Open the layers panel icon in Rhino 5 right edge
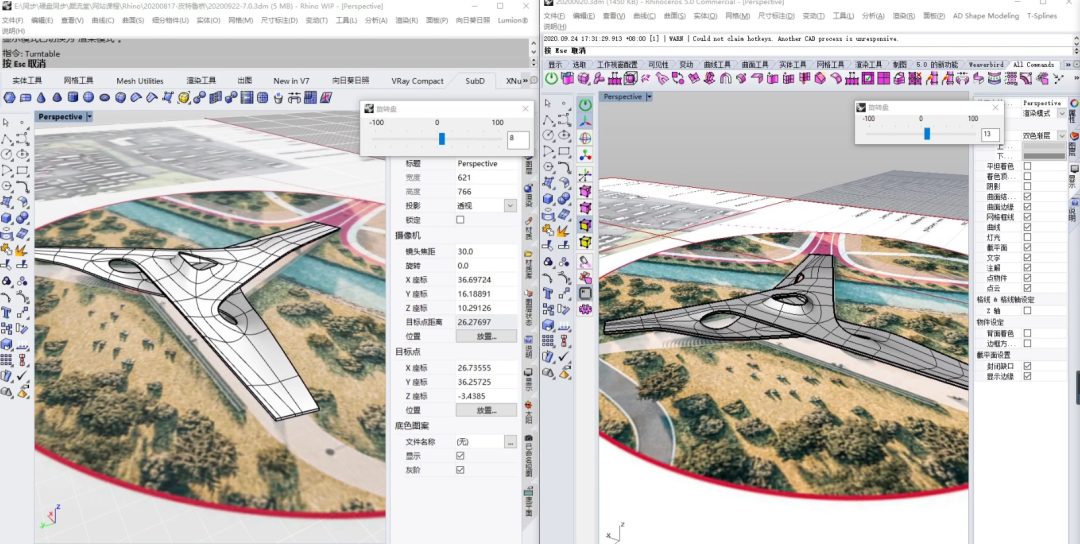Image resolution: width=1080 pixels, height=544 pixels. (1073, 135)
